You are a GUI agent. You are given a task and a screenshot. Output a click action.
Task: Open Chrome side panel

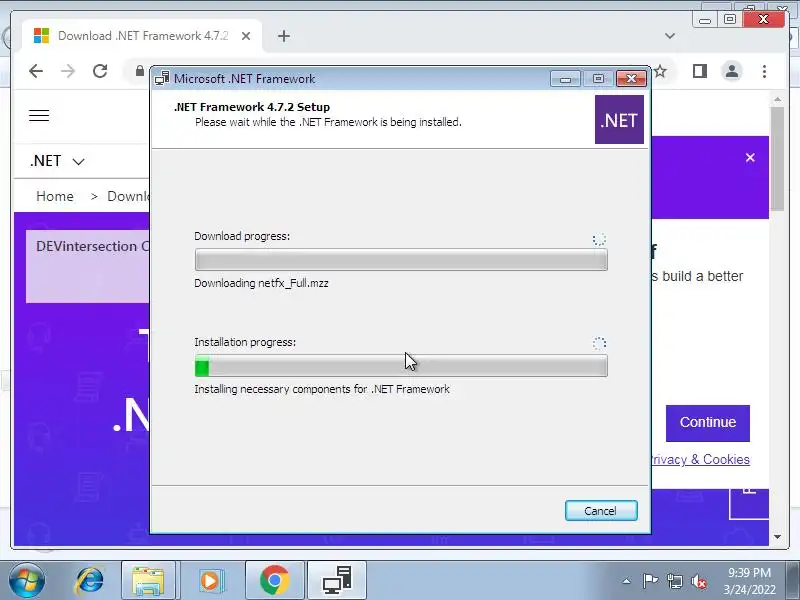coord(699,71)
